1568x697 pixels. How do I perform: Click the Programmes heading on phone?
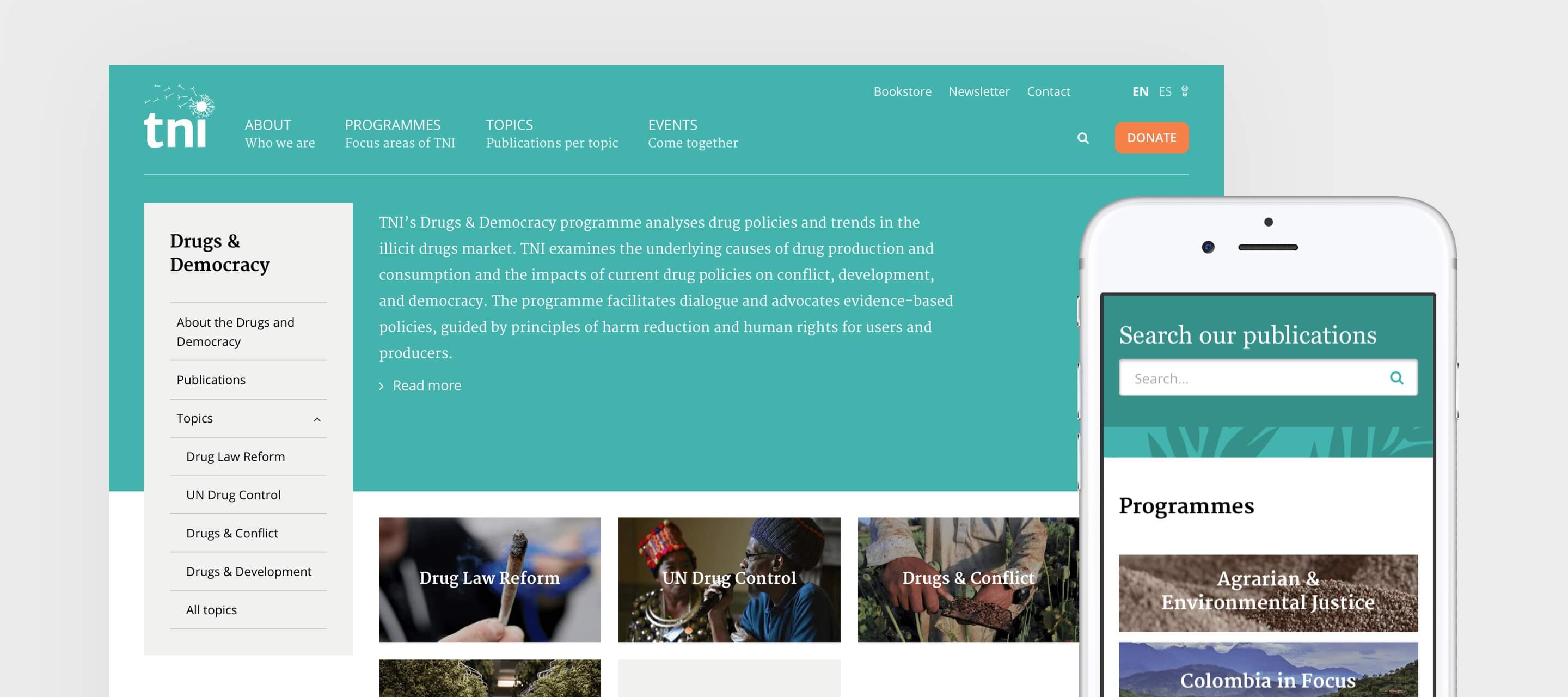coord(1186,506)
